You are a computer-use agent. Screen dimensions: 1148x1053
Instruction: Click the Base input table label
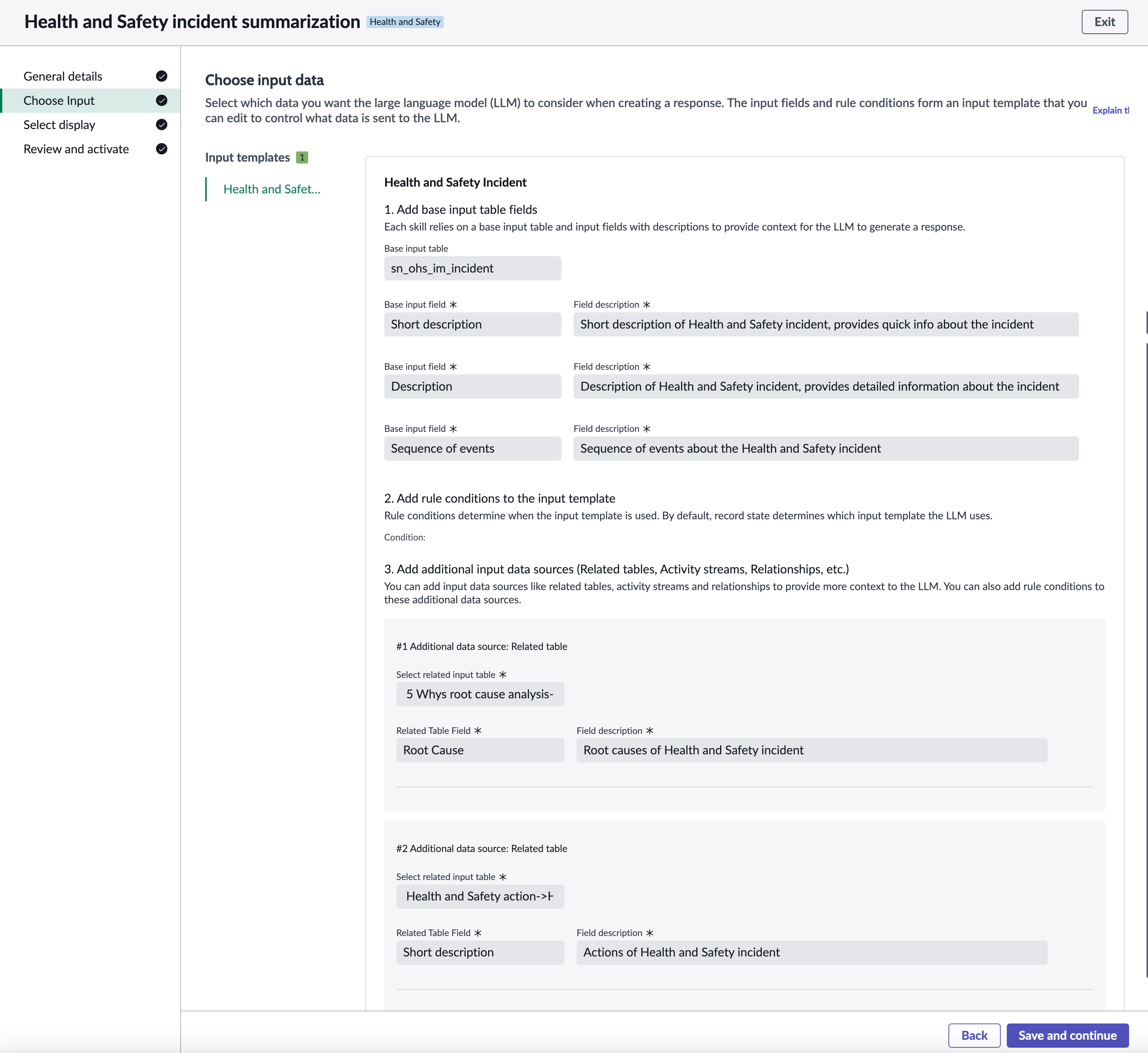(416, 248)
